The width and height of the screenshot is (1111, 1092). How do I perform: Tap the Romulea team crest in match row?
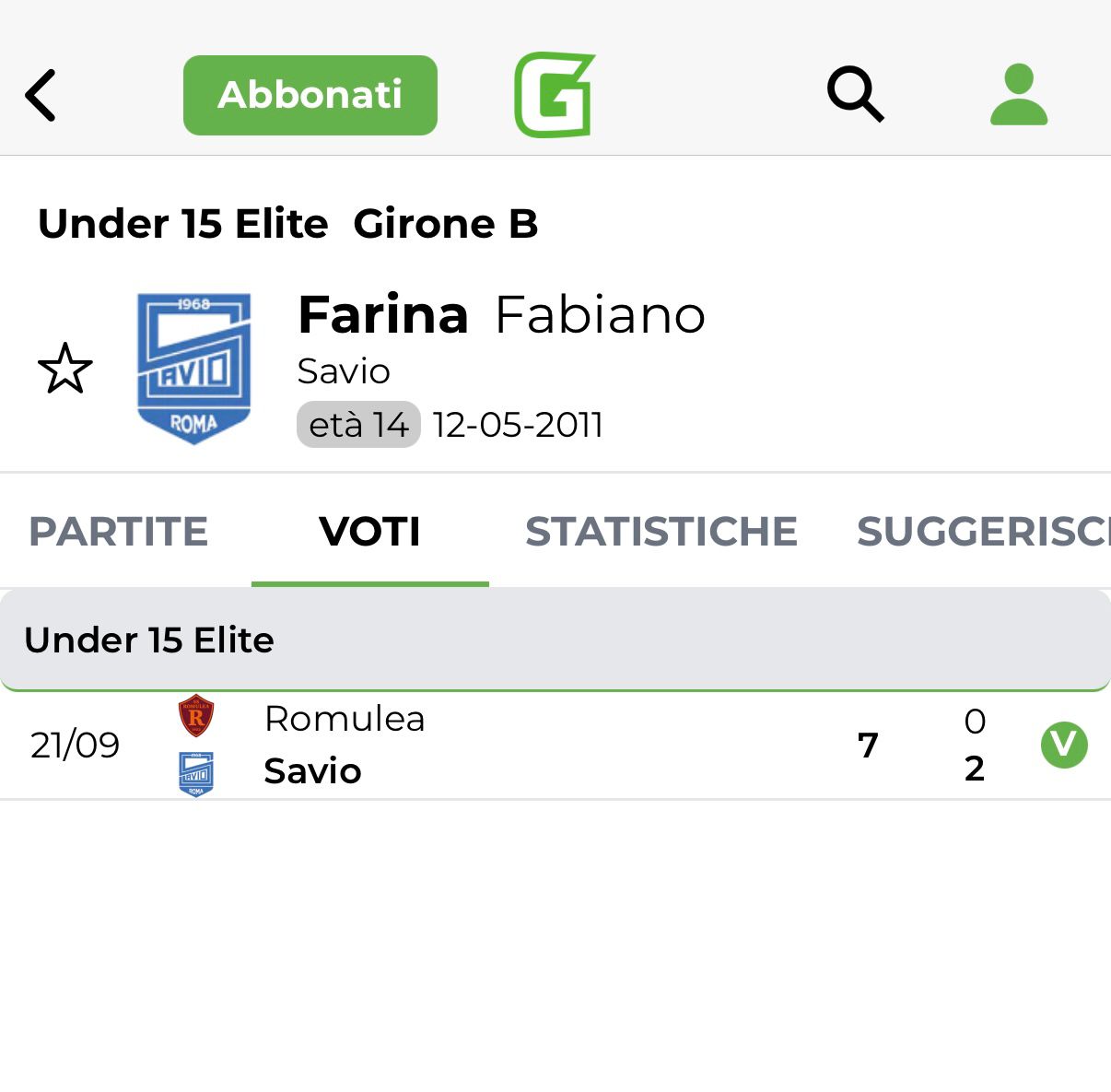(196, 716)
